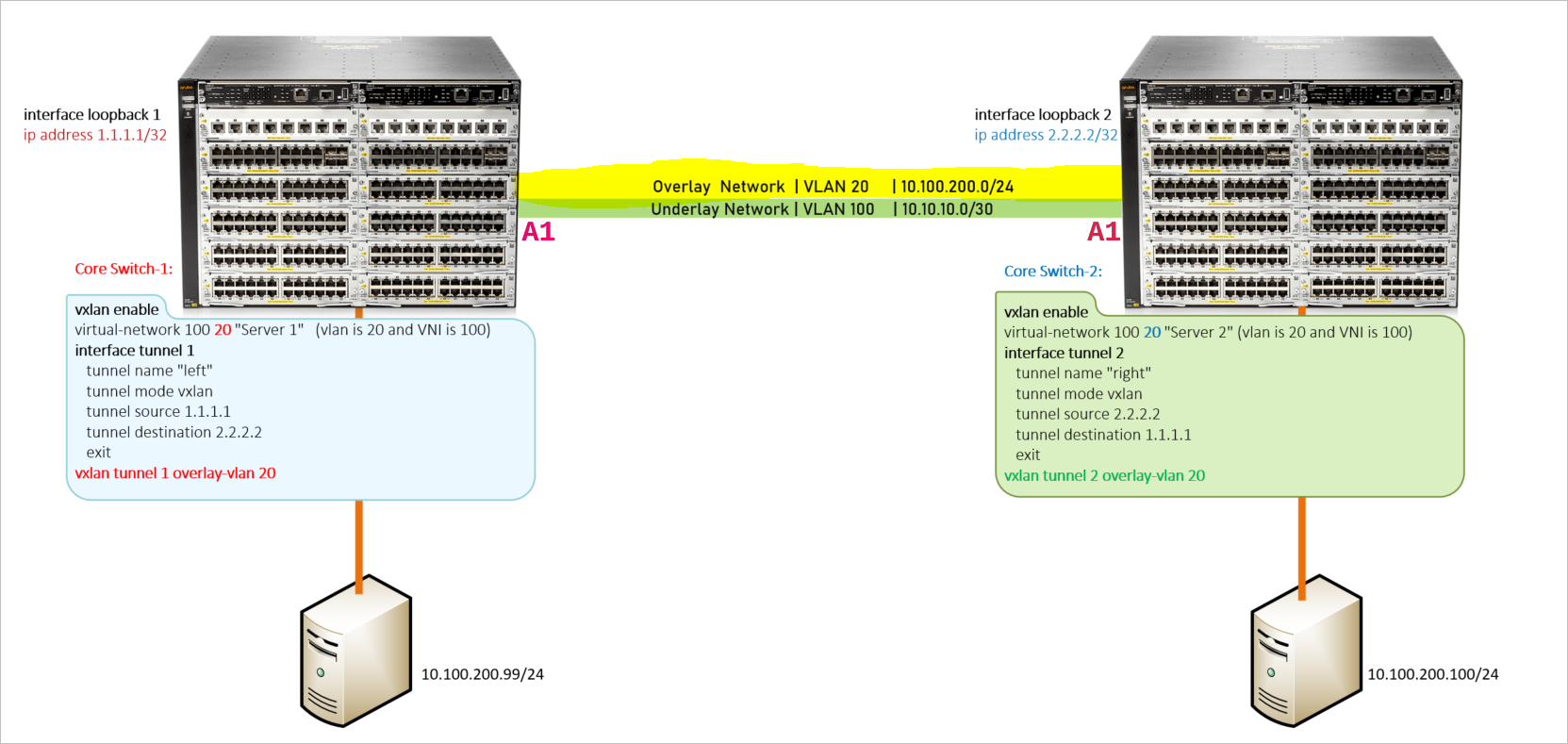
Task: Select 'vxlan tunnel 2 overlay-vlan 20' line
Action: (x=1104, y=476)
